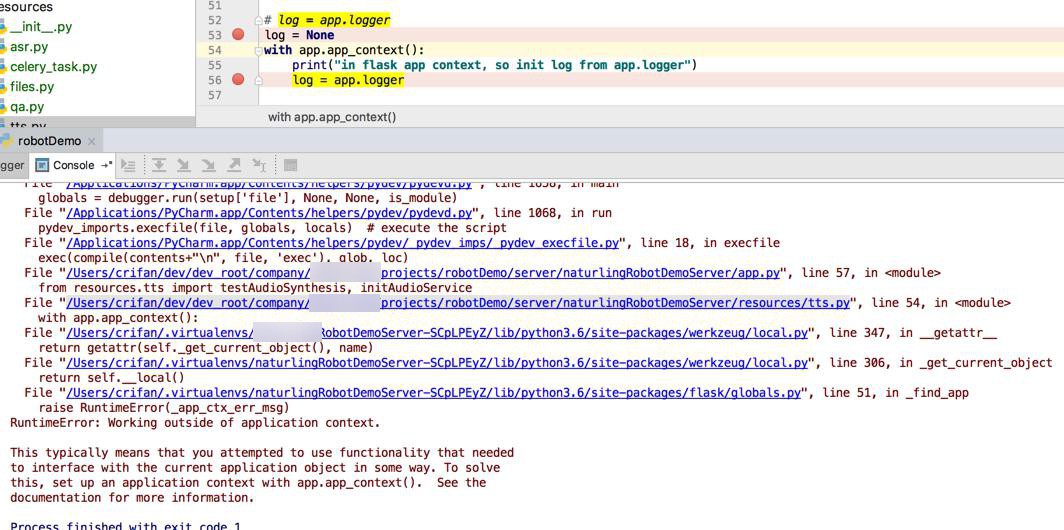Click 'Process finished with exit code 1' text
Image resolution: width=1064 pixels, height=530 pixels.
pos(126,525)
